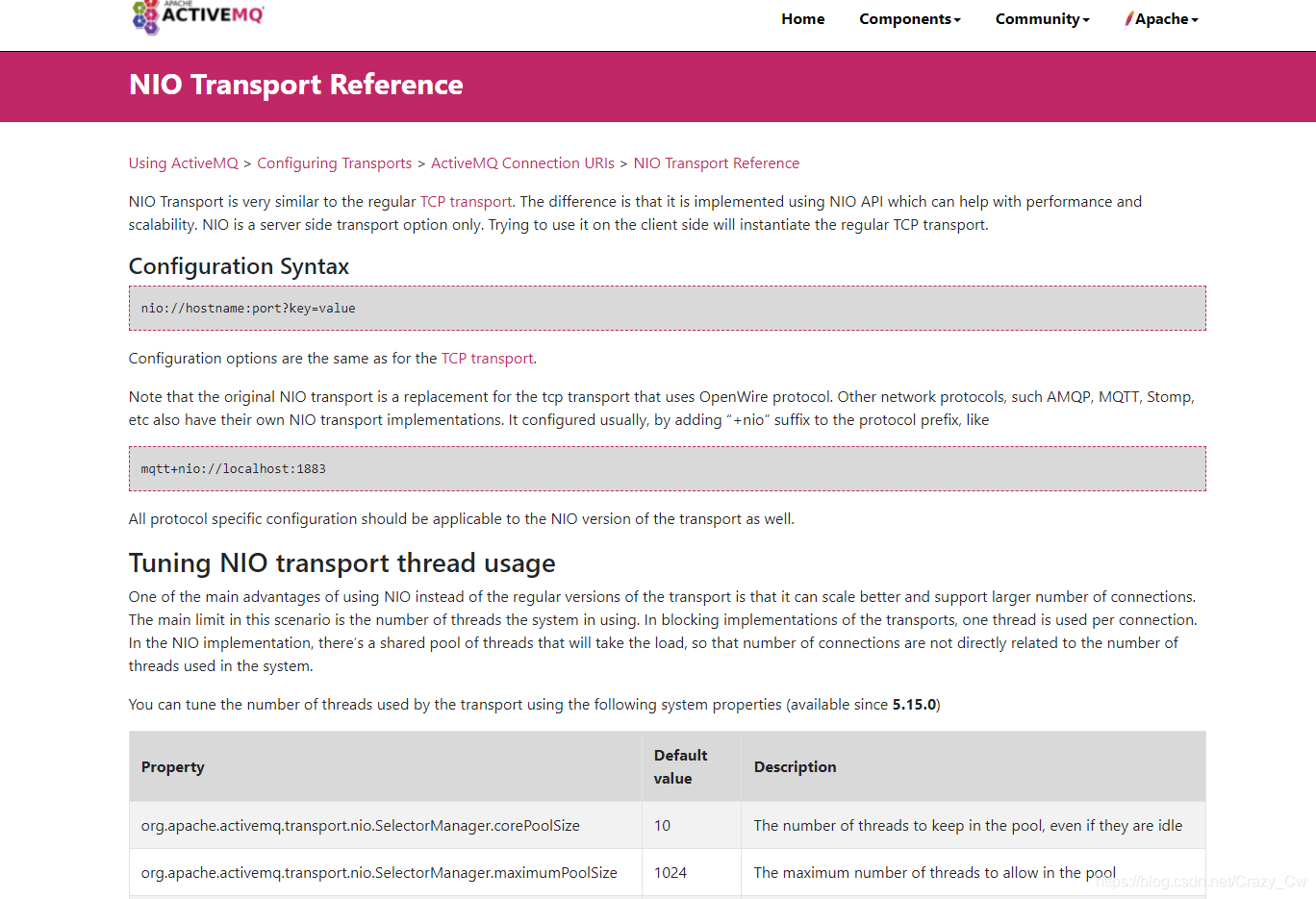This screenshot has width=1316, height=899.
Task: Follow the TCP transport link in intro paragraph
Action: point(467,202)
